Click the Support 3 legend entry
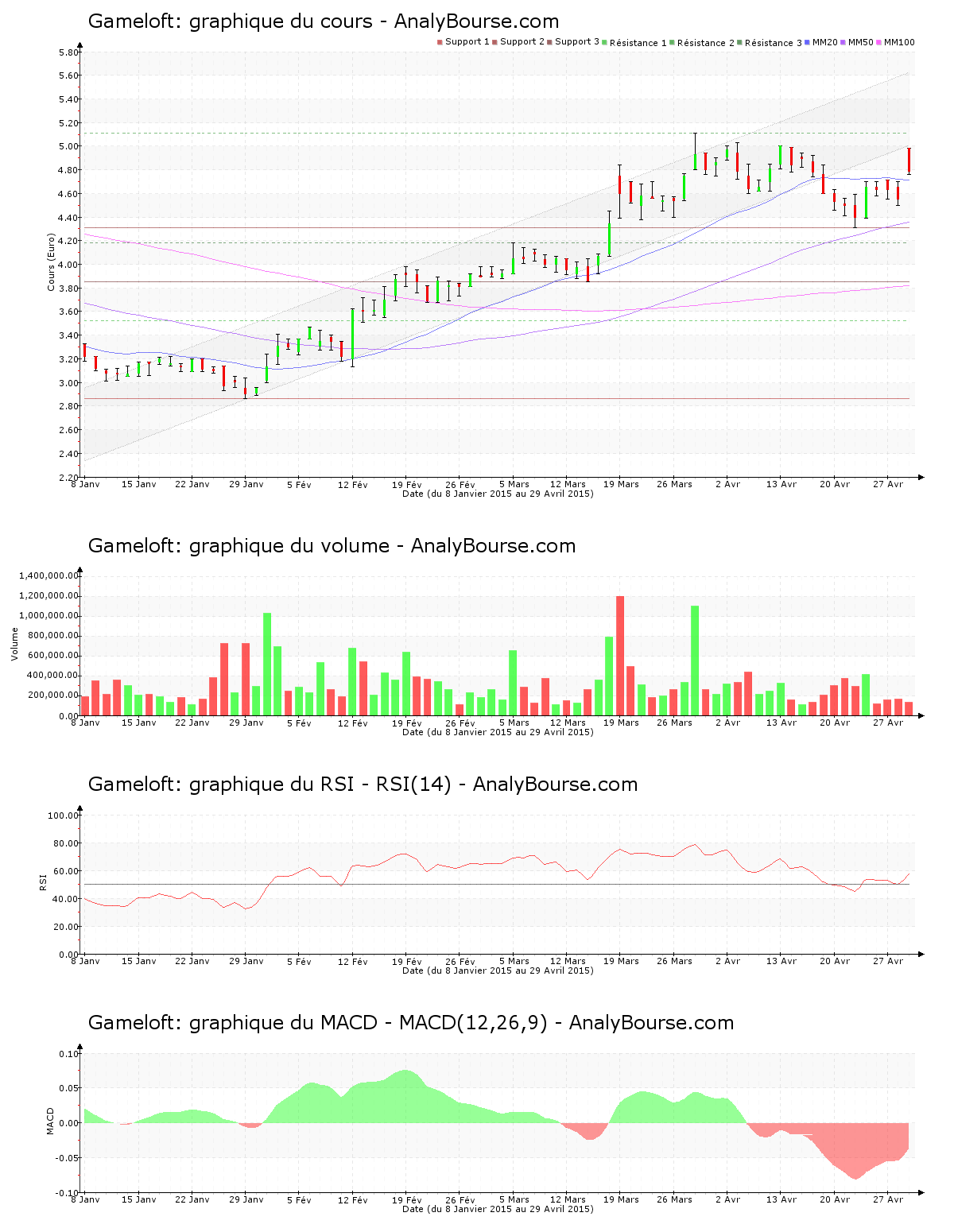This screenshot has height=1232, width=954. tap(576, 42)
